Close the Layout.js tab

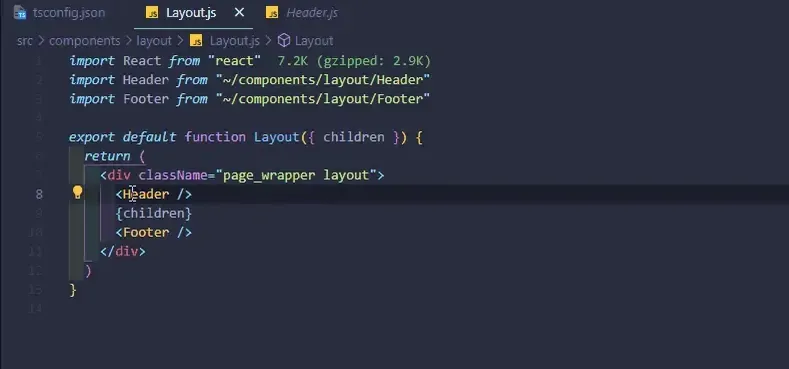point(240,13)
